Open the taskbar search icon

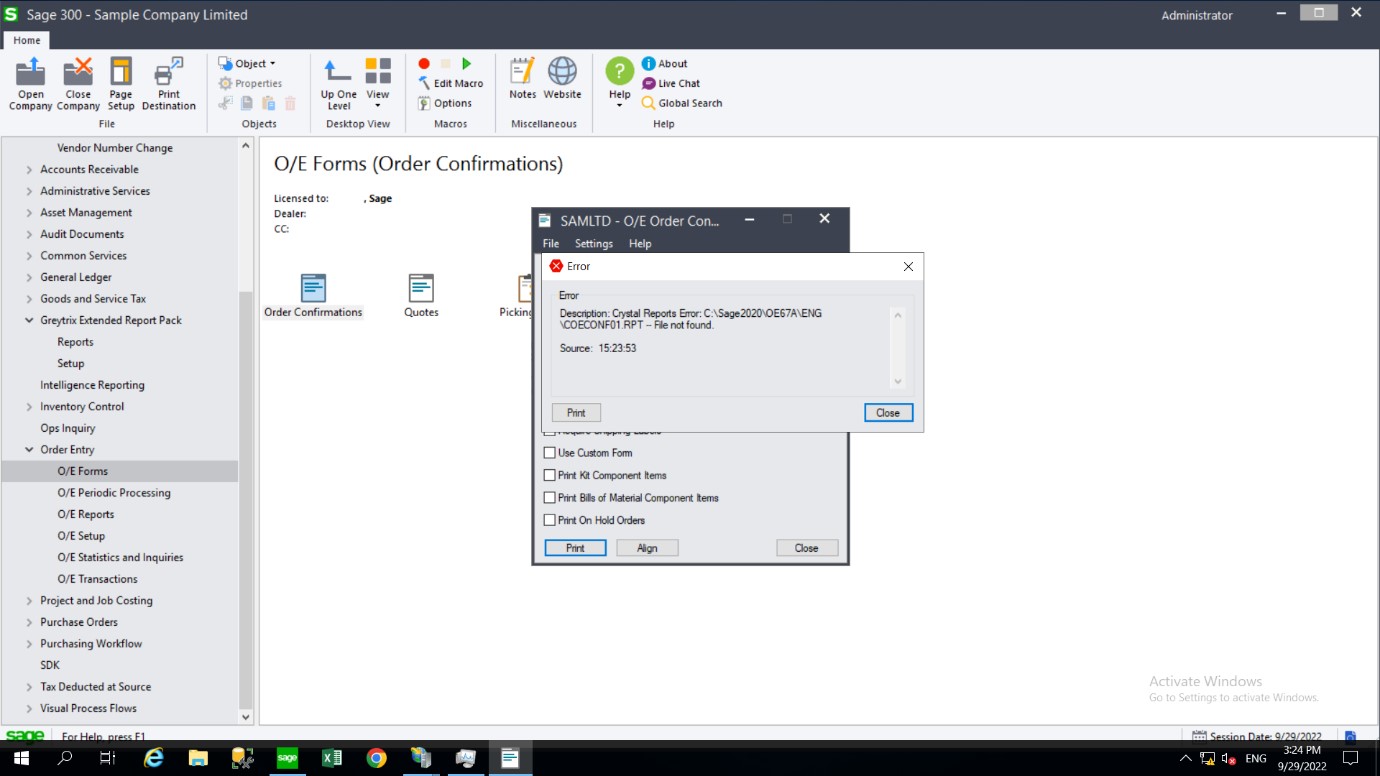[x=65, y=758]
